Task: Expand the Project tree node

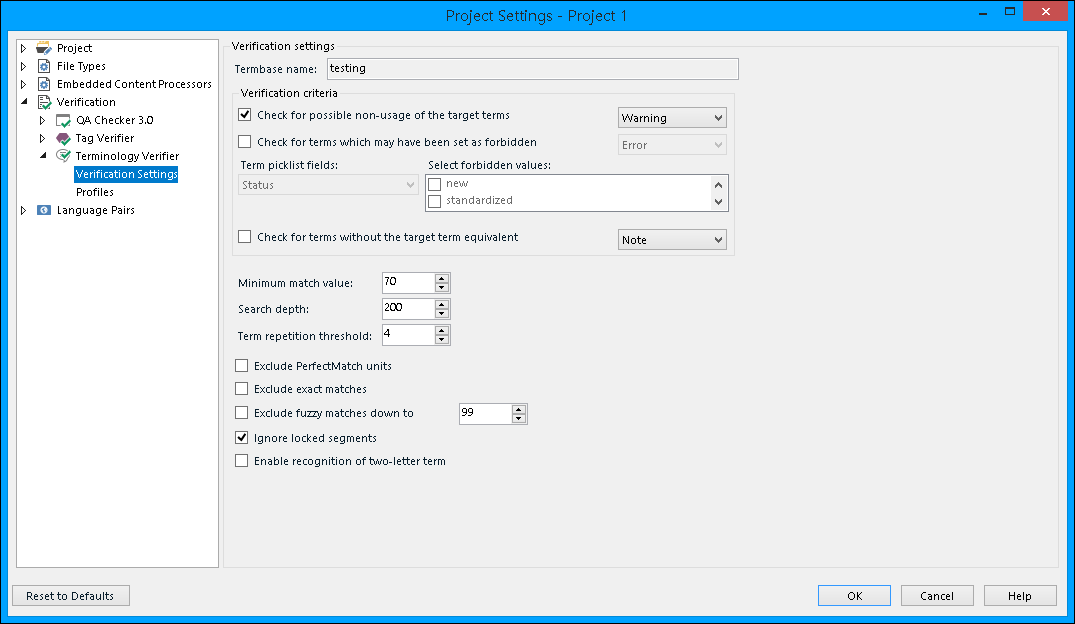Action: pyautogui.click(x=23, y=48)
